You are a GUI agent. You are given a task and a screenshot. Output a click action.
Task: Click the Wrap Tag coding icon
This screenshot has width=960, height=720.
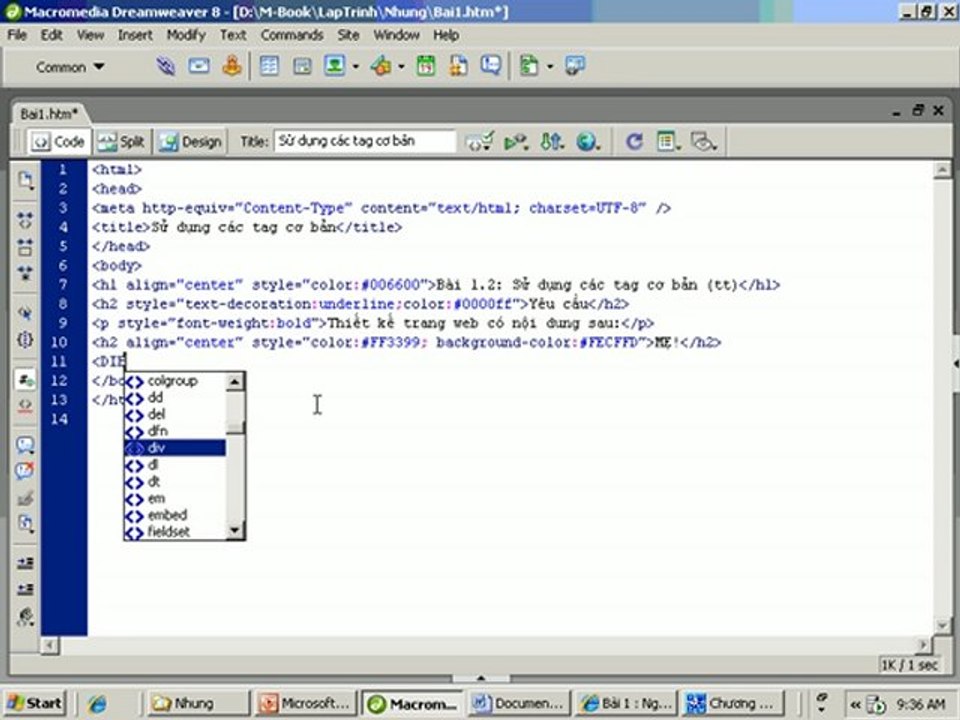pos(25,498)
